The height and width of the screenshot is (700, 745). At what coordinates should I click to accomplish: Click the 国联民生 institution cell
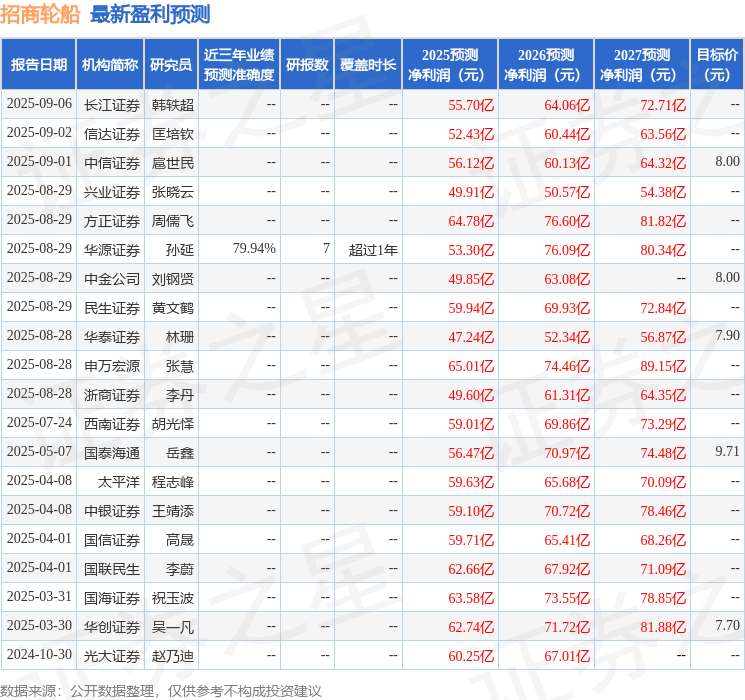click(112, 569)
